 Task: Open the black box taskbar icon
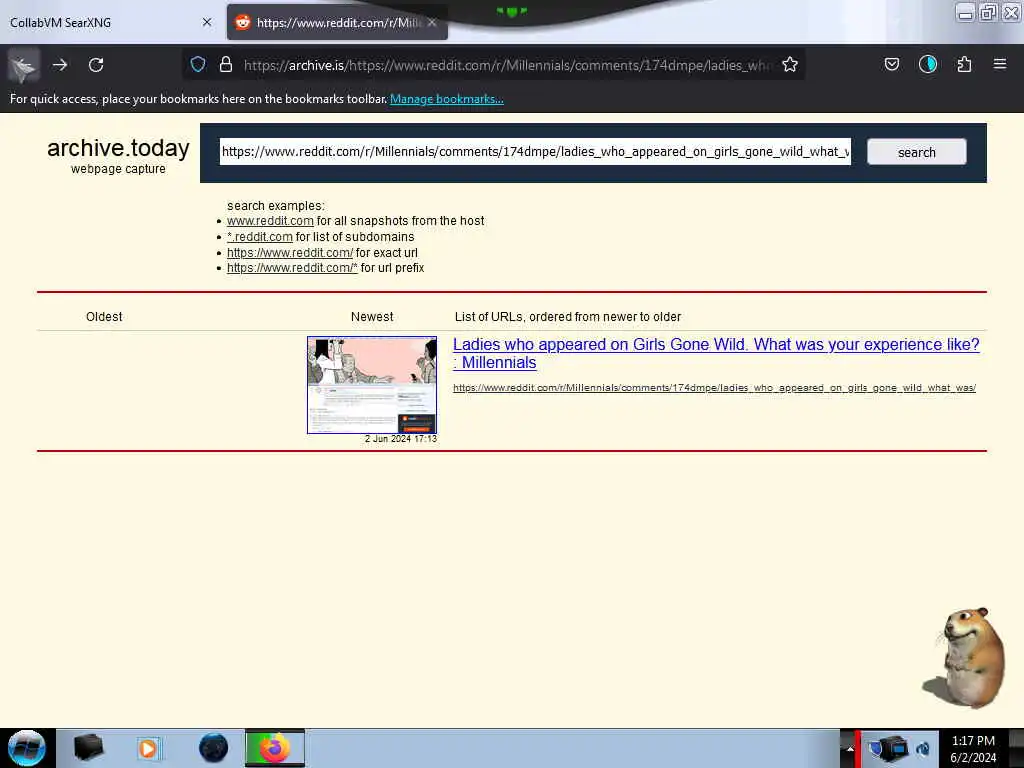[x=88, y=747]
